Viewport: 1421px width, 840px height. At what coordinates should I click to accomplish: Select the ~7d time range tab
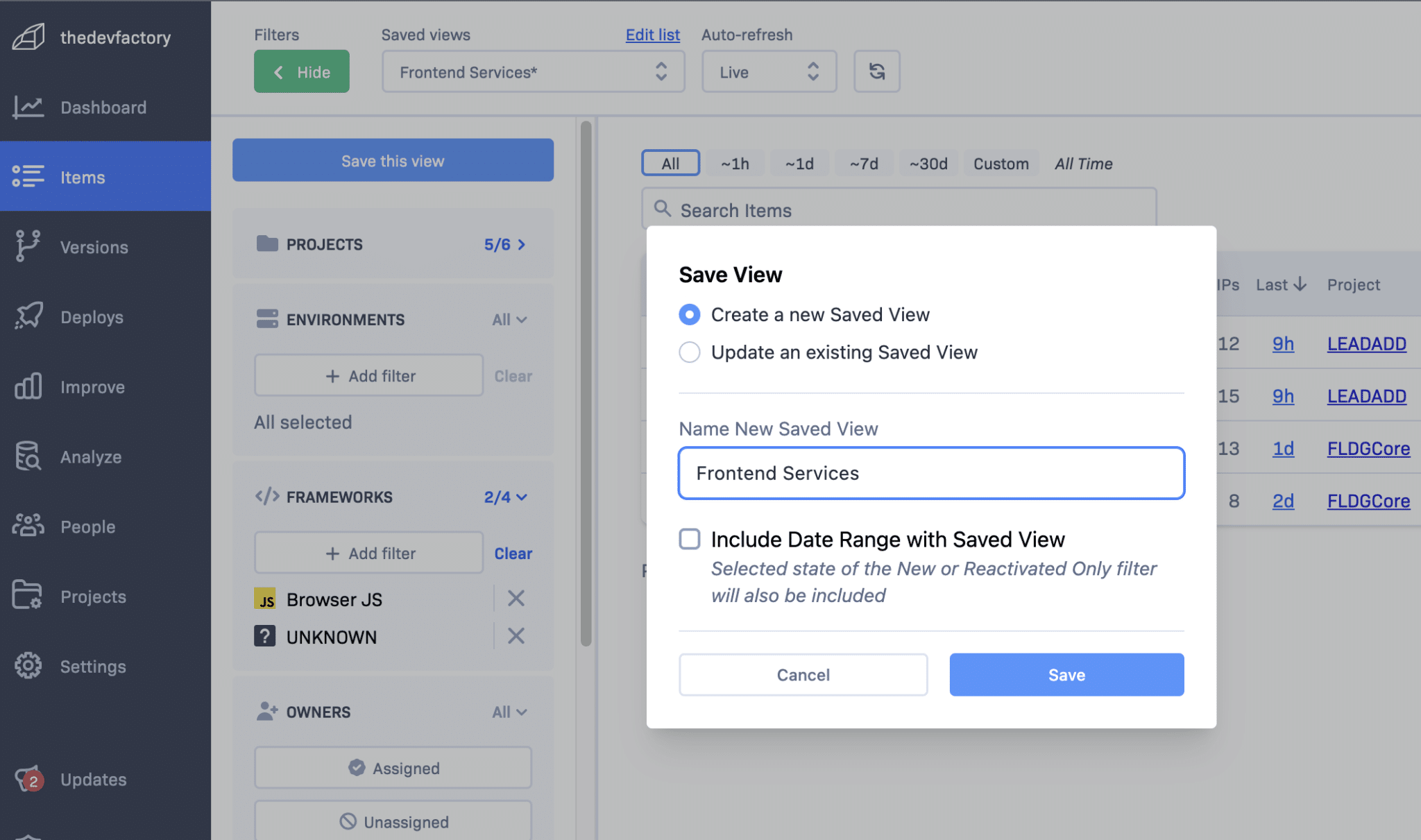point(864,164)
